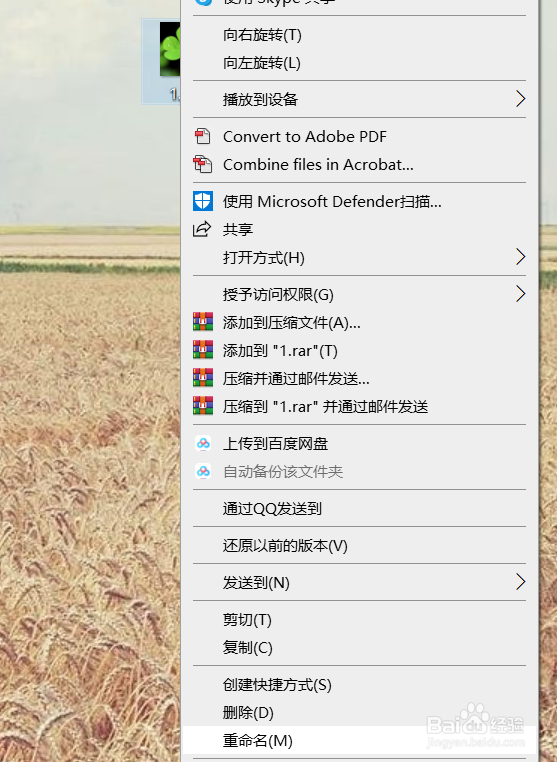Image resolution: width=557 pixels, height=762 pixels.
Task: Choose 创建快捷方式(S) entry
Action: tap(360, 685)
